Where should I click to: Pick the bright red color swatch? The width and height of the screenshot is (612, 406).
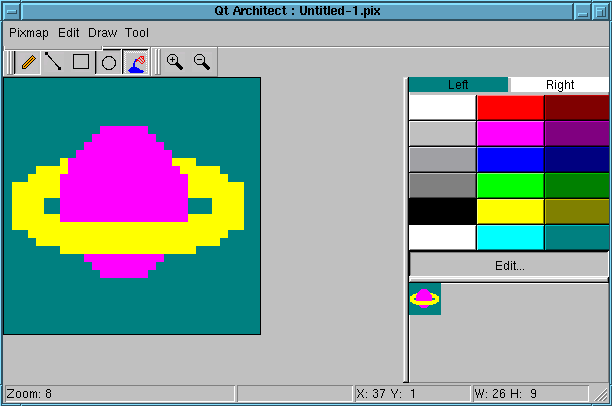pos(510,107)
